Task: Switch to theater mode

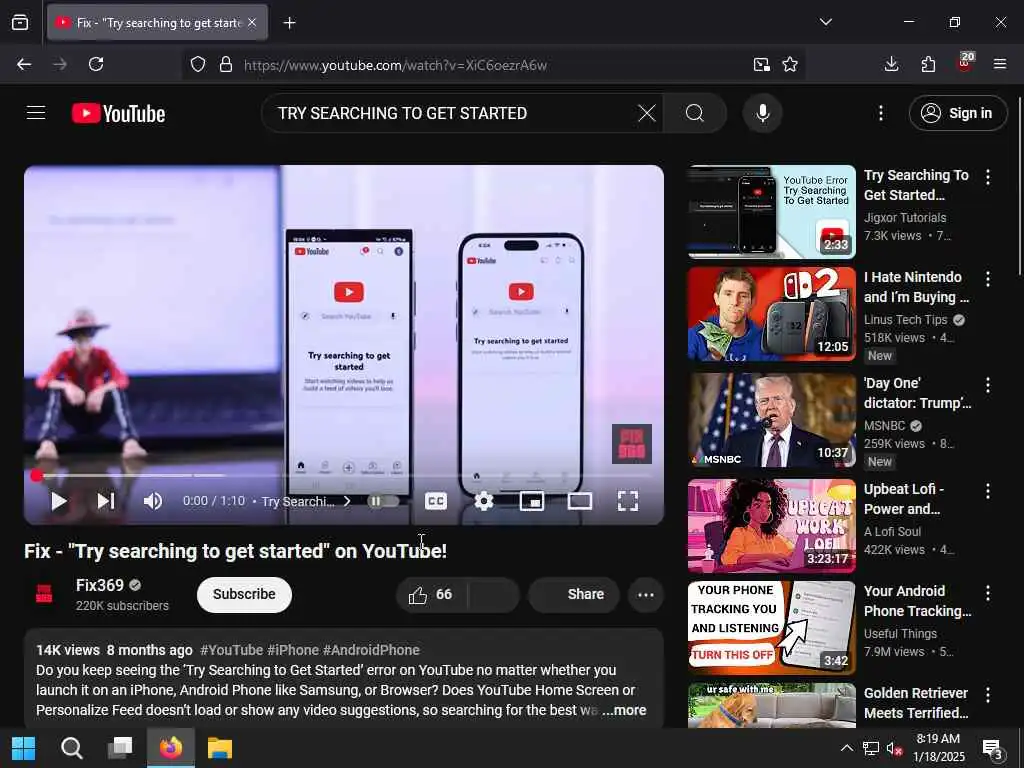Action: 579,501
